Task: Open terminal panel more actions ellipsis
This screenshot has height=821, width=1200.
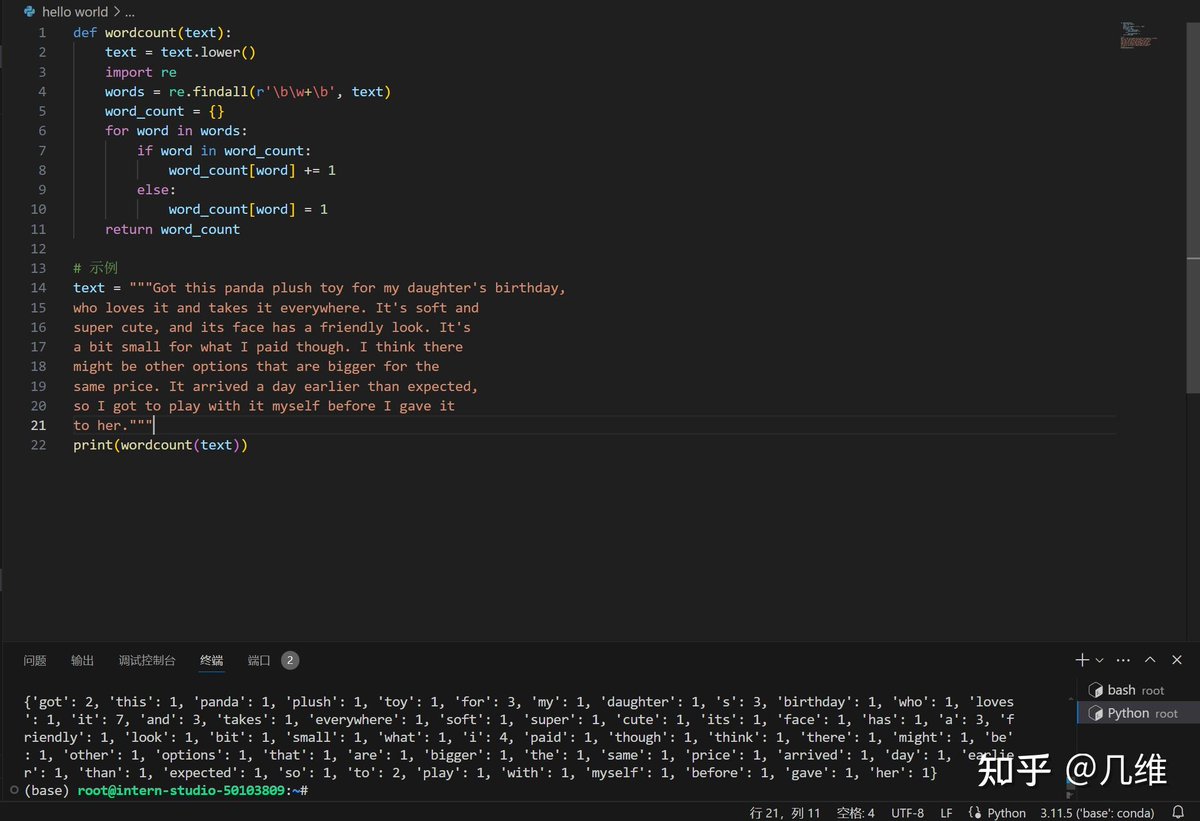Action: click(x=1123, y=660)
